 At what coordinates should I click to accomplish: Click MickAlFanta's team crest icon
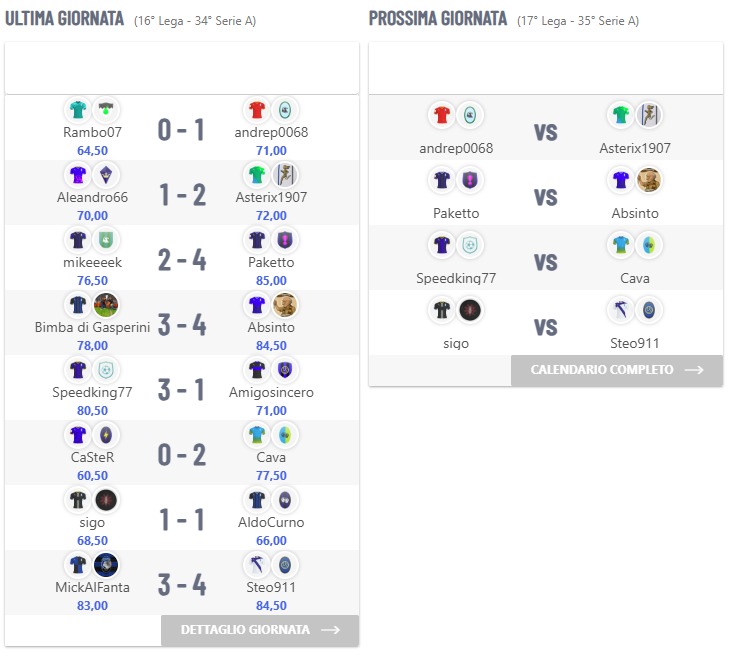pos(106,565)
